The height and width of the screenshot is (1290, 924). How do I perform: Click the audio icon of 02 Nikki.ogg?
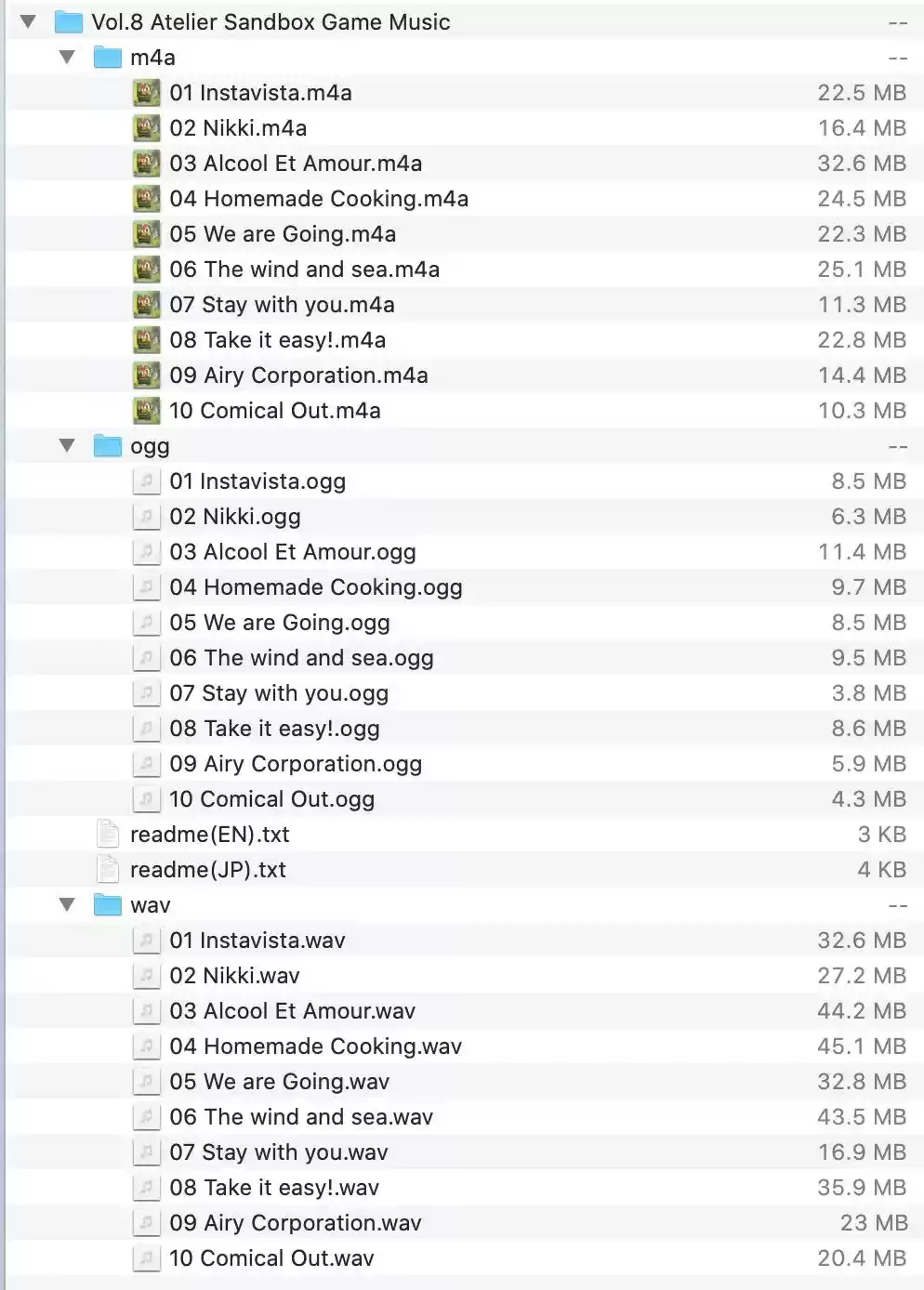[x=146, y=517]
